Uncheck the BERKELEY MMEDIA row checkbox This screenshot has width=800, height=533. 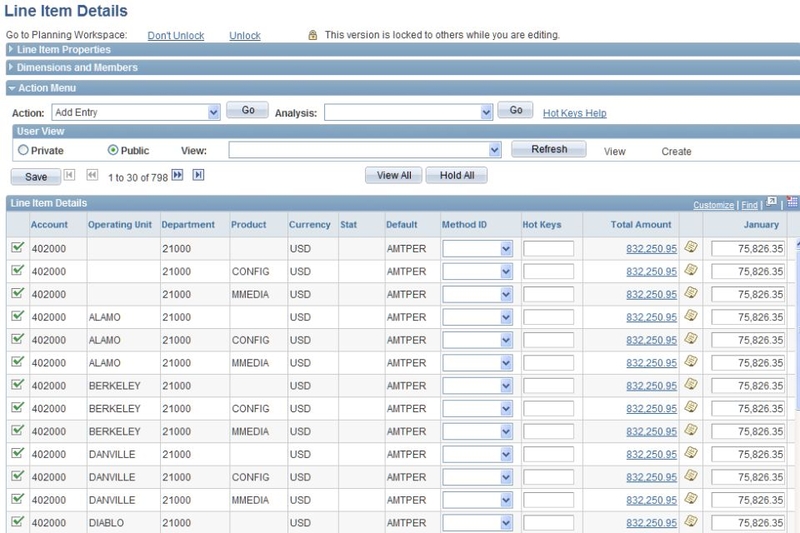tap(17, 430)
